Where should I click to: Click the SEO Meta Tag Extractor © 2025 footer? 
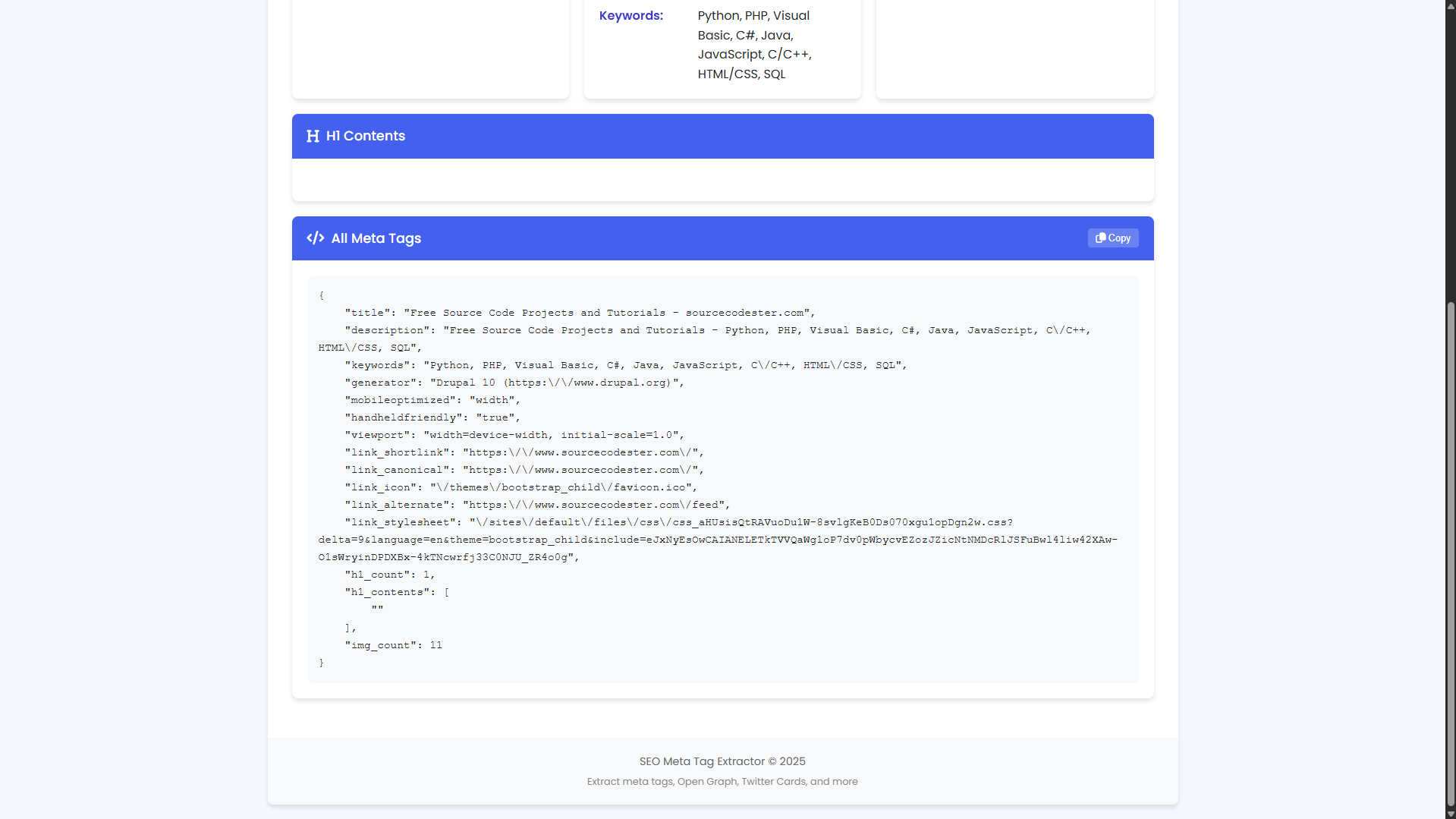pyautogui.click(x=722, y=761)
